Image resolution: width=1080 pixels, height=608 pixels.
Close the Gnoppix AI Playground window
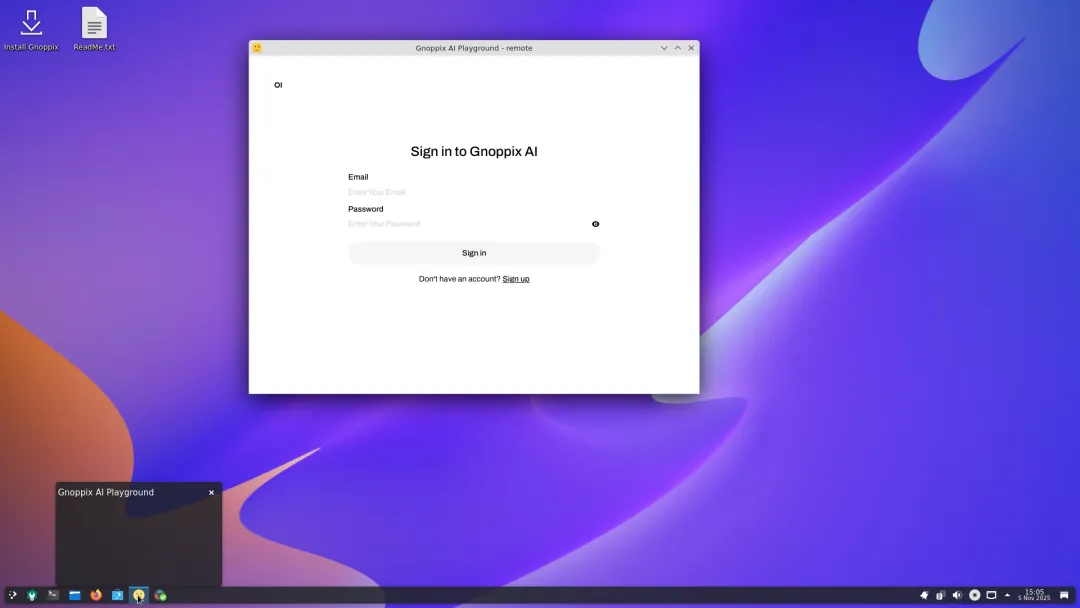[x=691, y=48]
